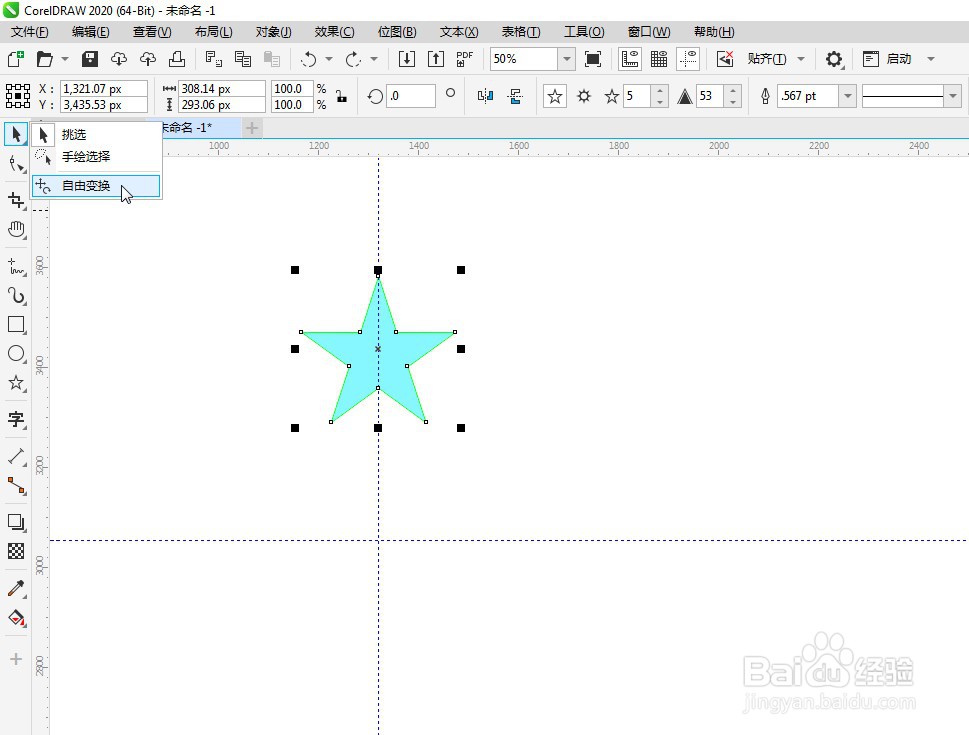969x735 pixels.
Task: Select the Transparency checkerboard tool
Action: pyautogui.click(x=16, y=551)
